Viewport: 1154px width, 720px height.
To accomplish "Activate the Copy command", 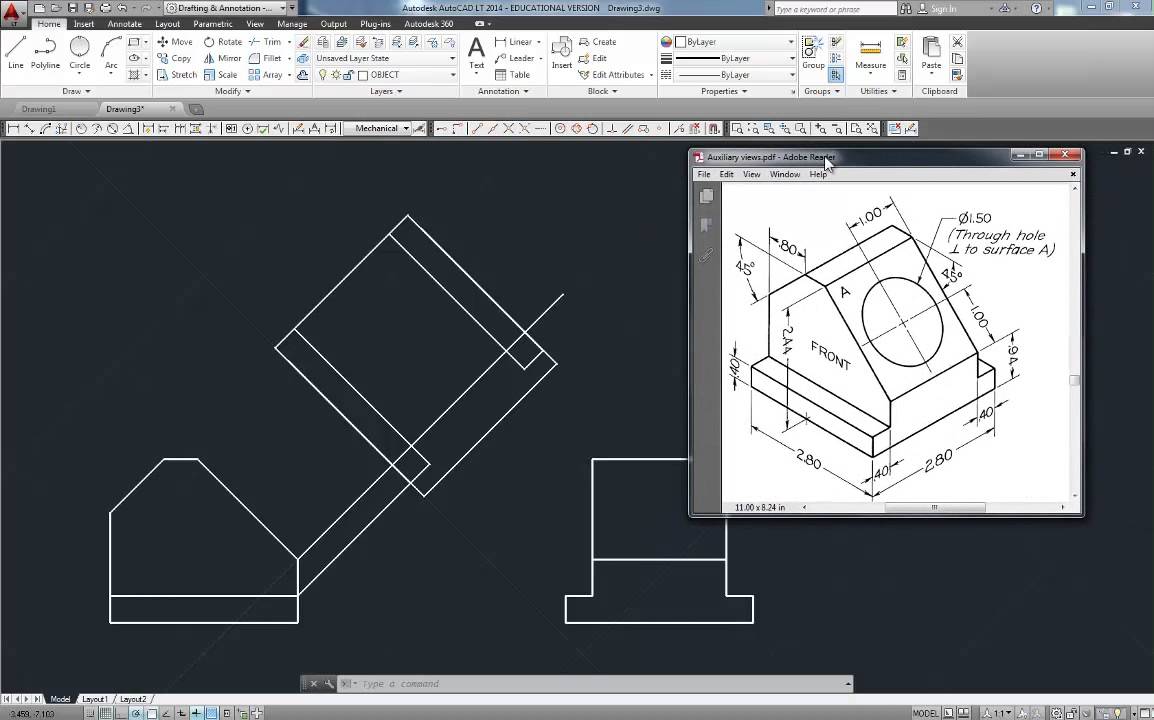I will click(174, 58).
